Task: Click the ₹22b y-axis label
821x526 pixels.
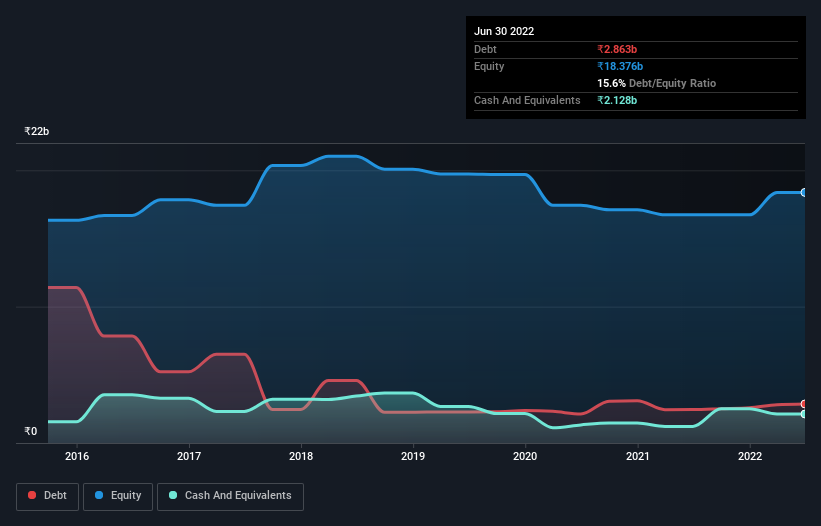Action: 37,131
